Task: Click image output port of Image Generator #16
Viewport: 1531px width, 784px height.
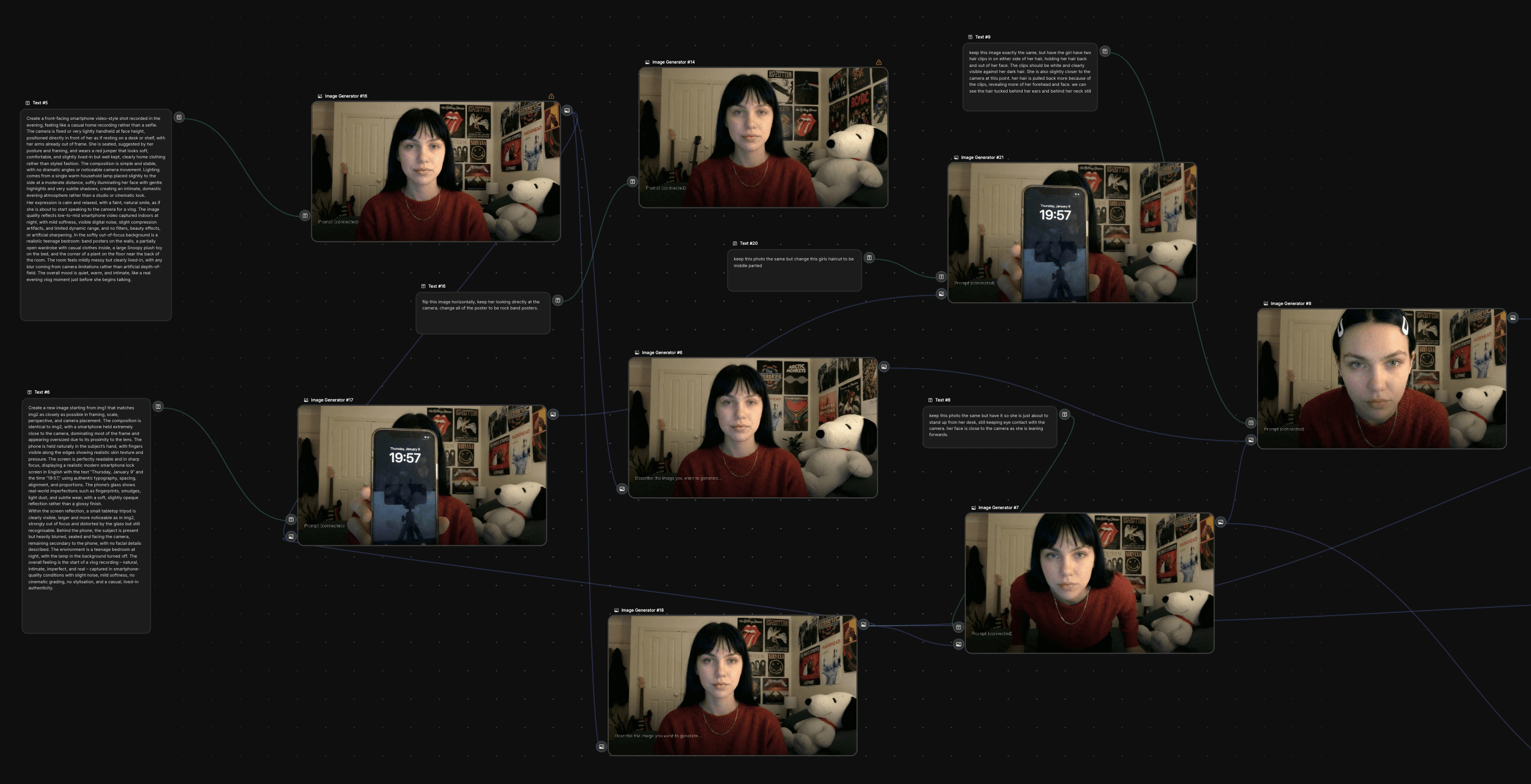Action: pyautogui.click(x=567, y=110)
